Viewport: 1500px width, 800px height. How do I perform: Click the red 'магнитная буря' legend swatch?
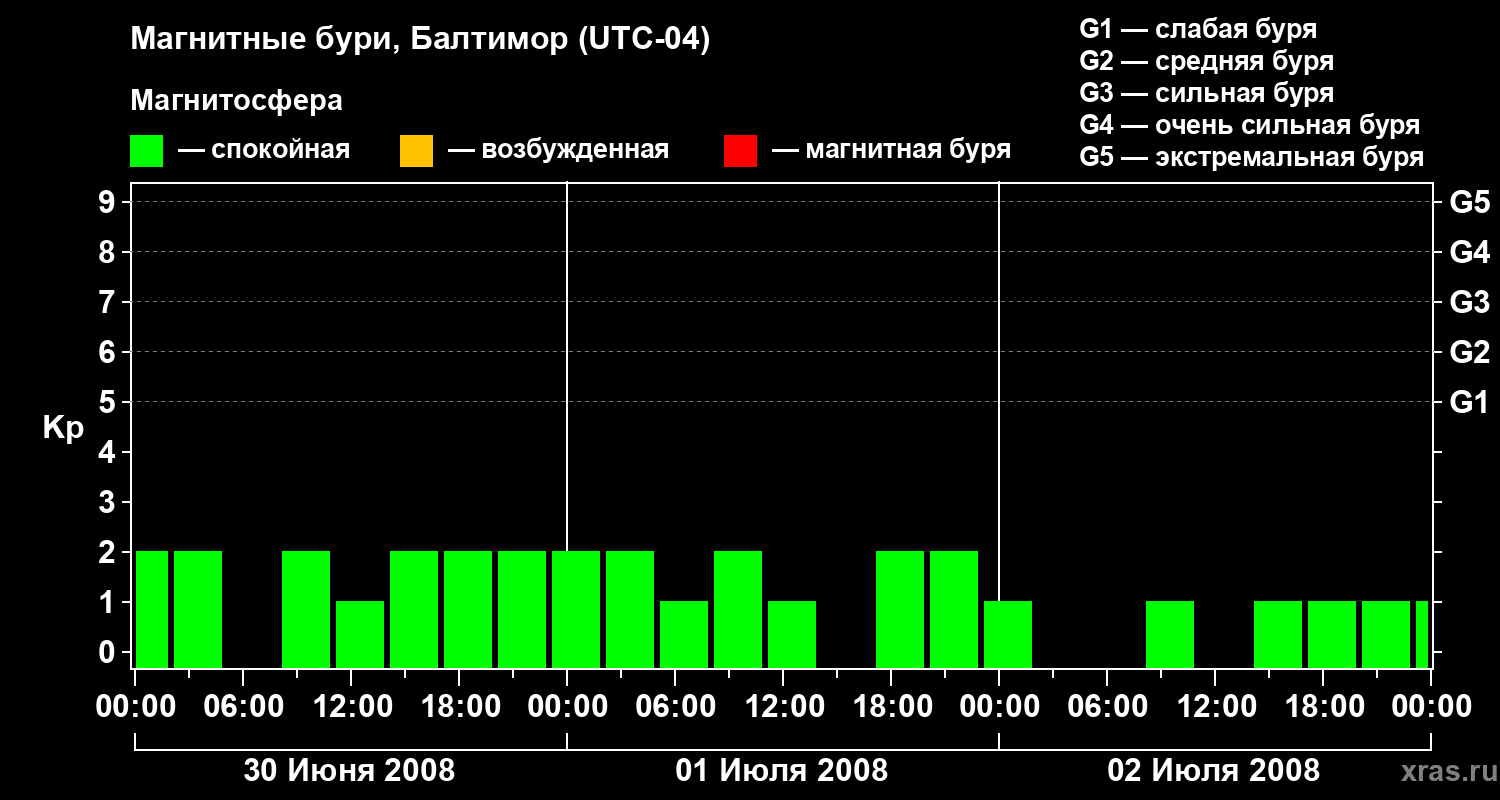pyautogui.click(x=740, y=151)
